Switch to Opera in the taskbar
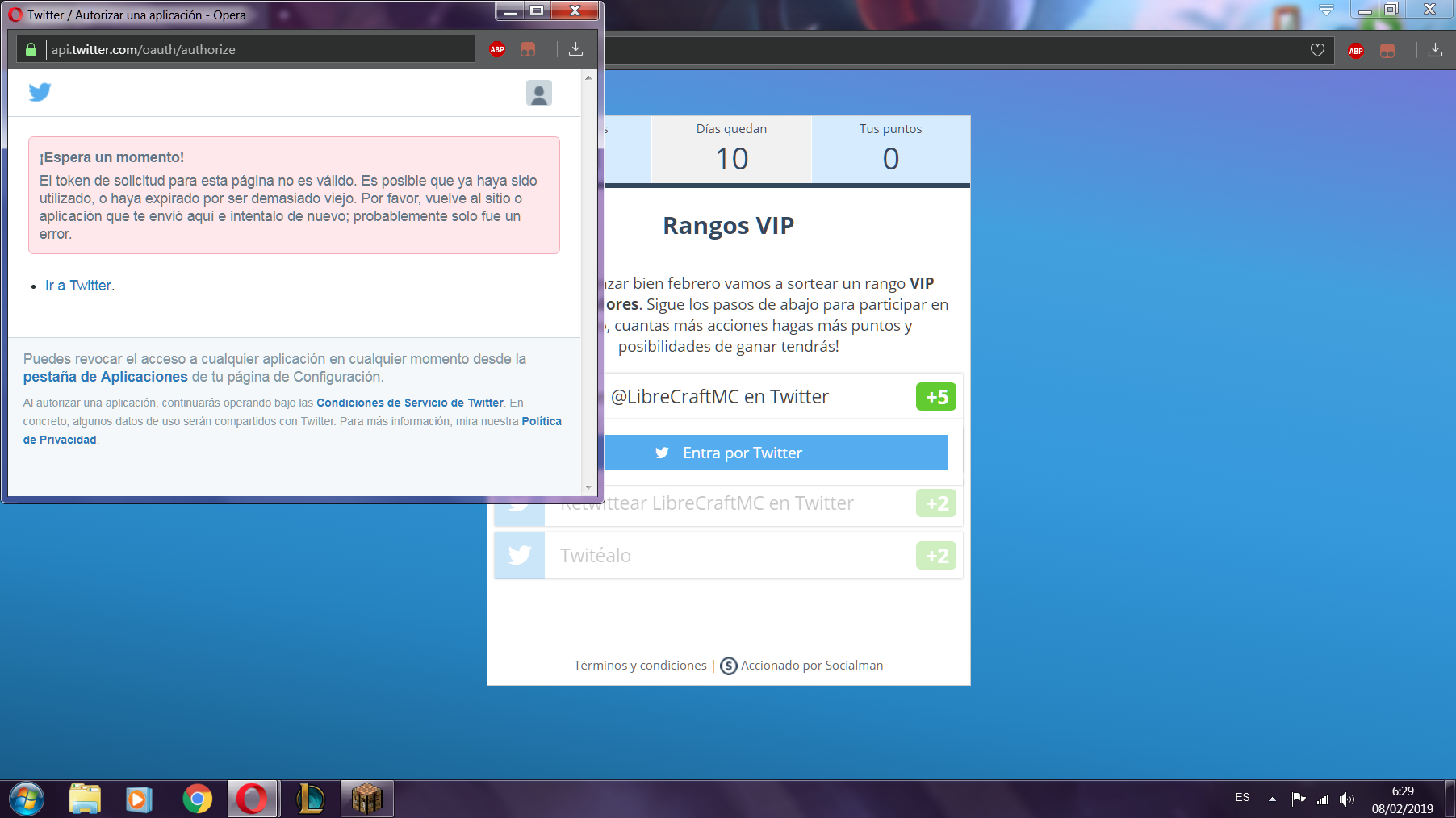Viewport: 1456px width, 818px height. click(x=253, y=799)
